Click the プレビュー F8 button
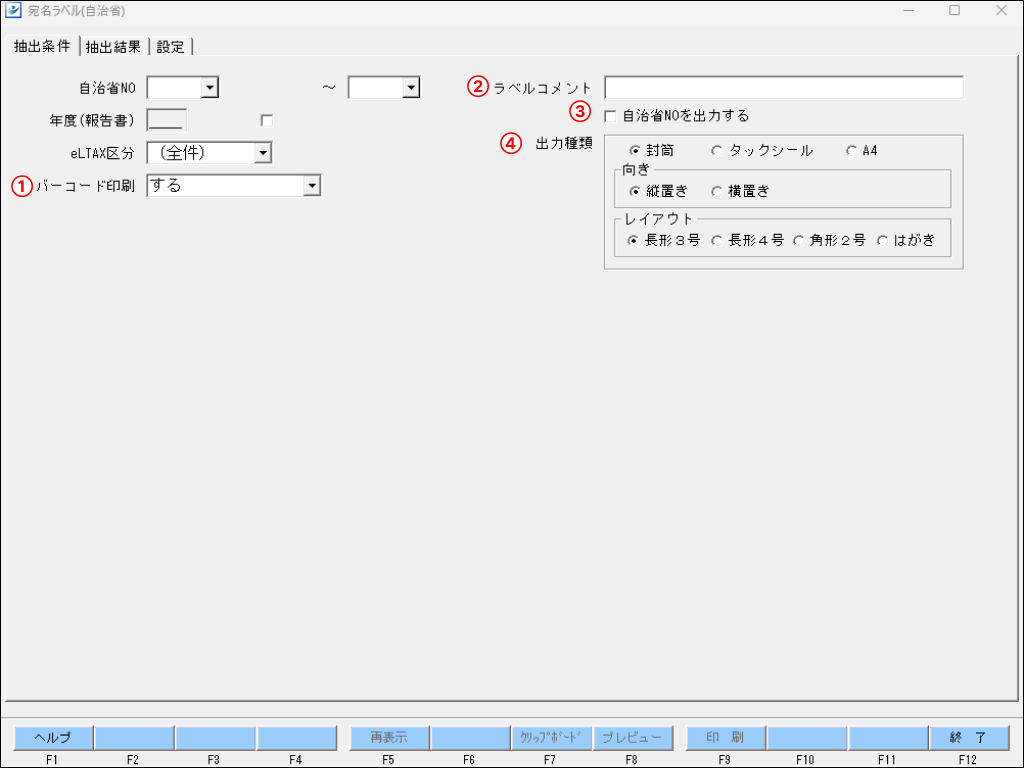The image size is (1024, 768). (632, 738)
